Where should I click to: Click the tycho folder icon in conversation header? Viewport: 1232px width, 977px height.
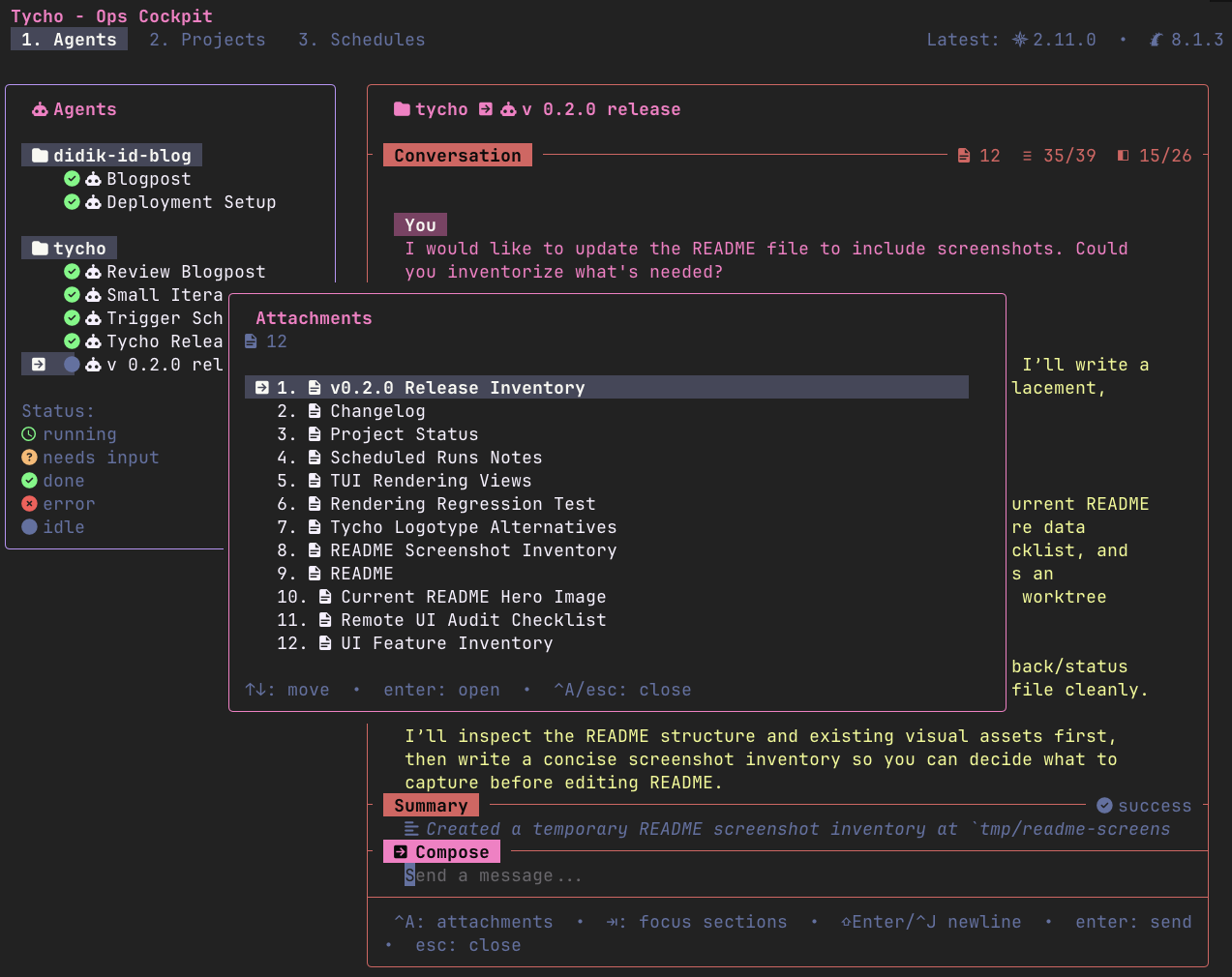point(402,109)
